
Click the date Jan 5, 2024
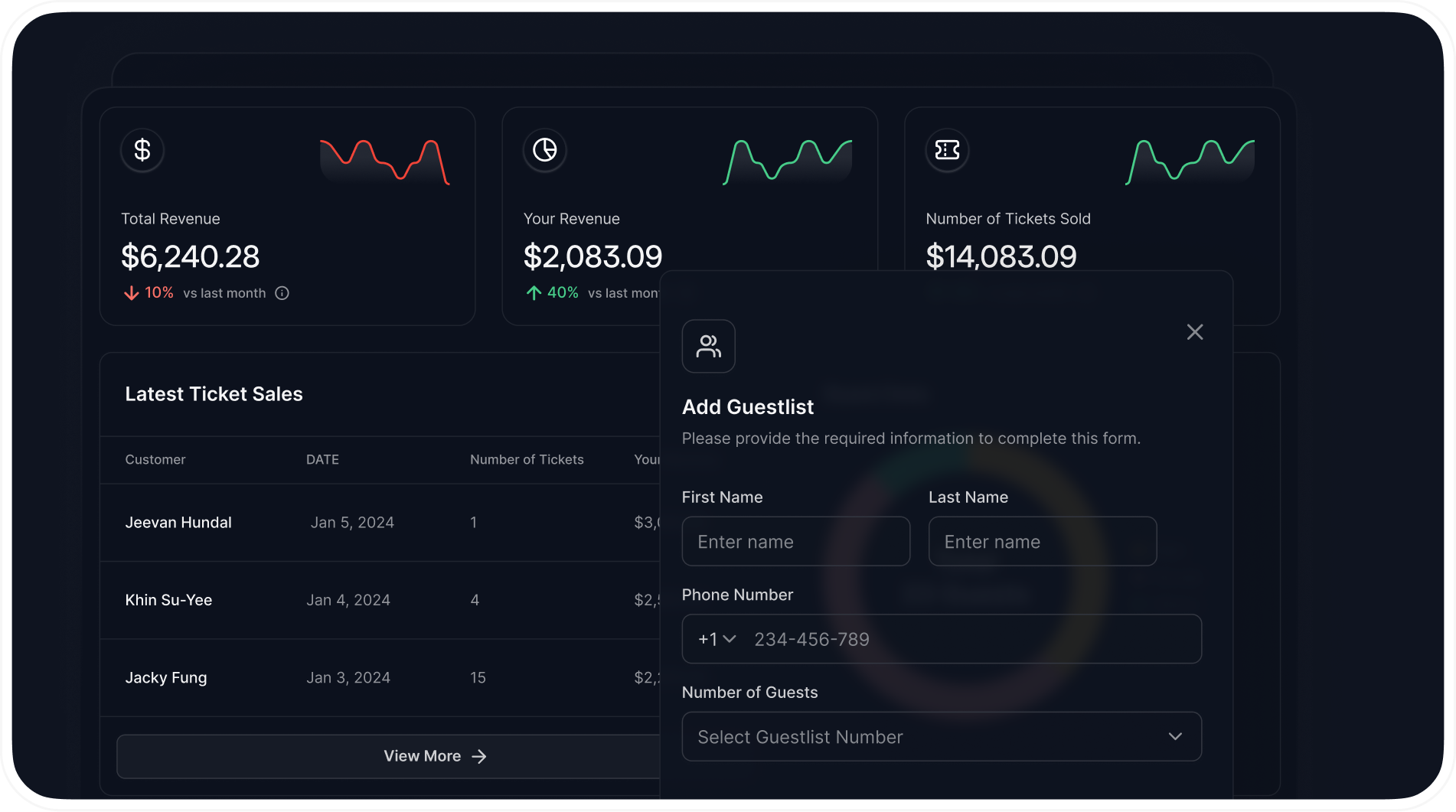(x=352, y=523)
